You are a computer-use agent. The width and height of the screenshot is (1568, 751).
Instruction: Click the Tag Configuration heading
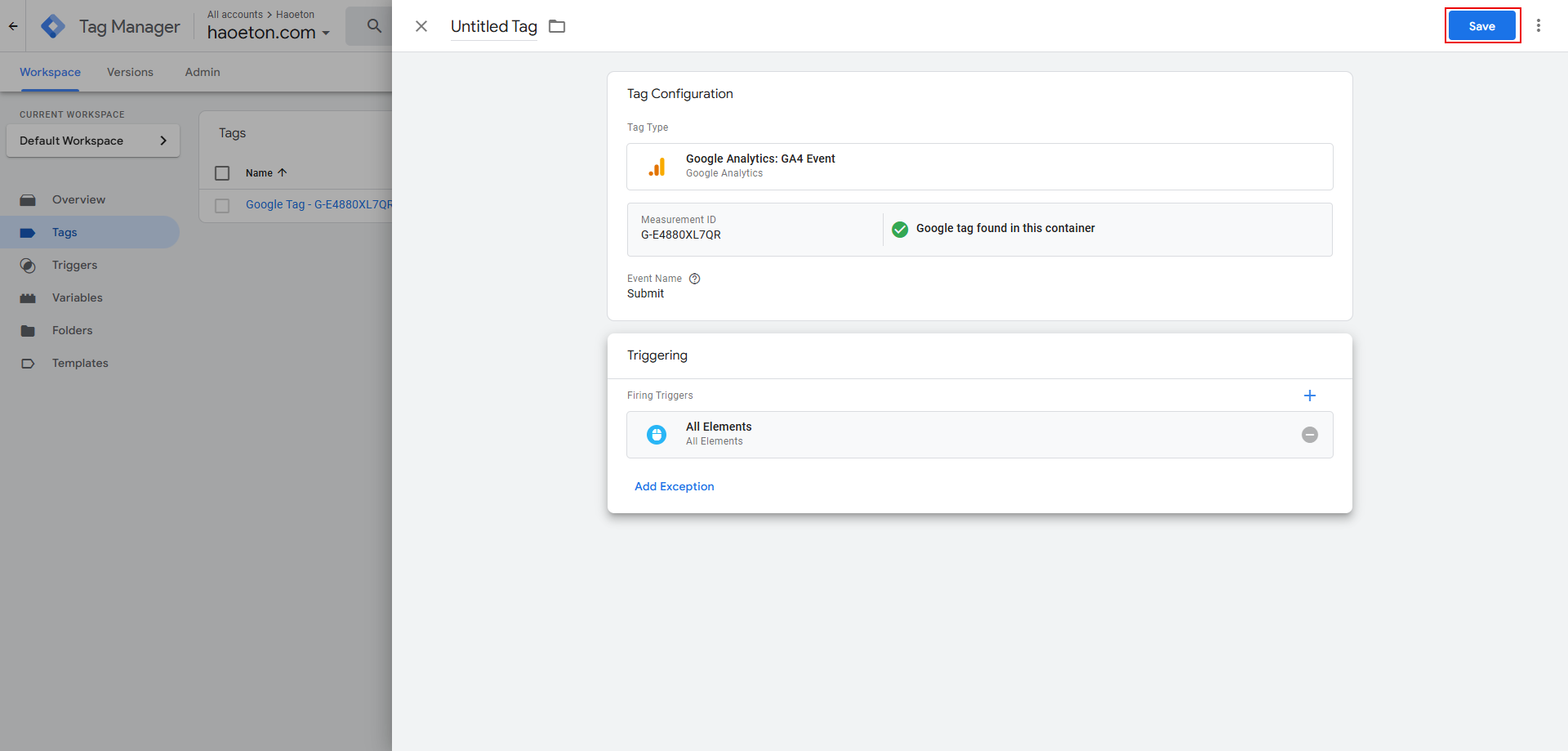[680, 94]
